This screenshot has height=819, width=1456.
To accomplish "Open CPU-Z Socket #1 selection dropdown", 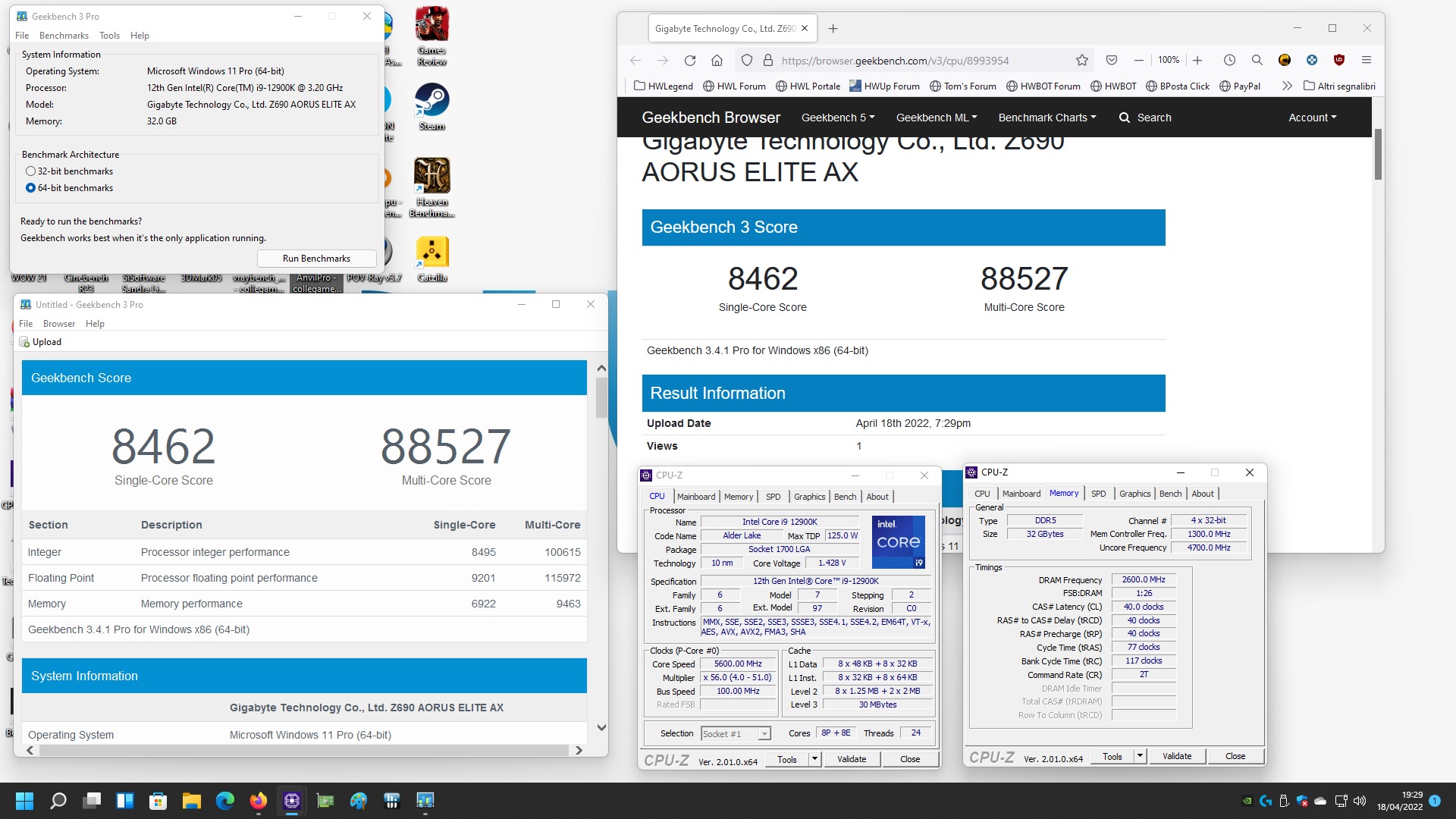I will [x=736, y=733].
